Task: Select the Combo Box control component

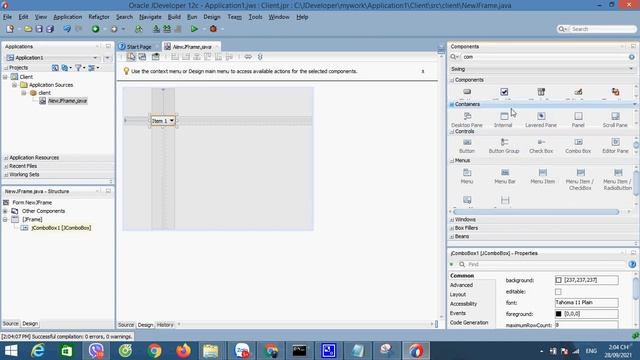Action: (578, 146)
